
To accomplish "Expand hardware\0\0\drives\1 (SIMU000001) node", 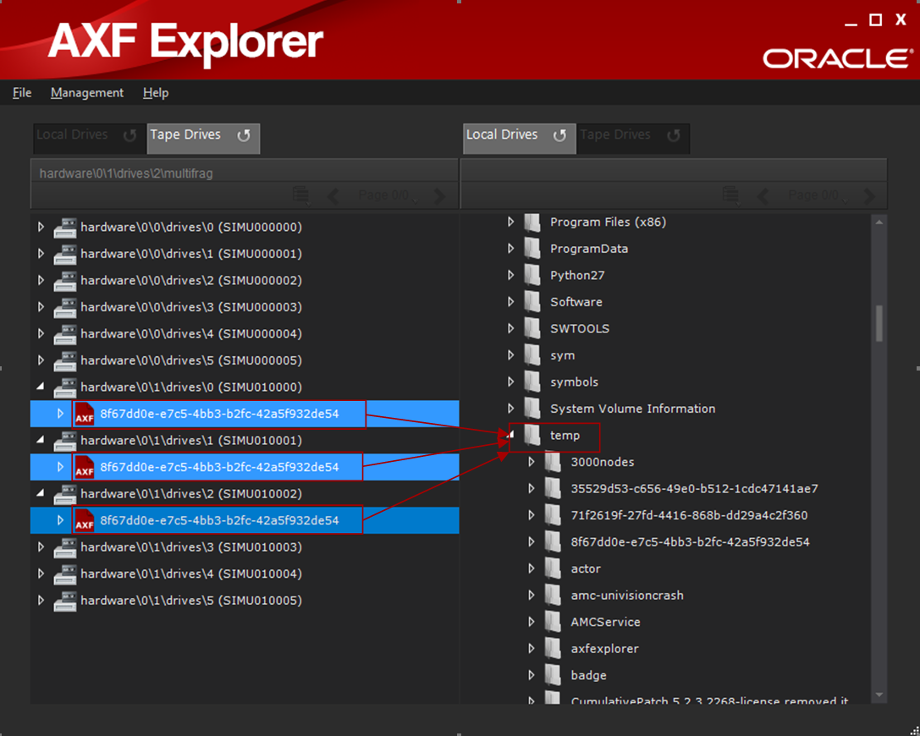I will [x=41, y=254].
